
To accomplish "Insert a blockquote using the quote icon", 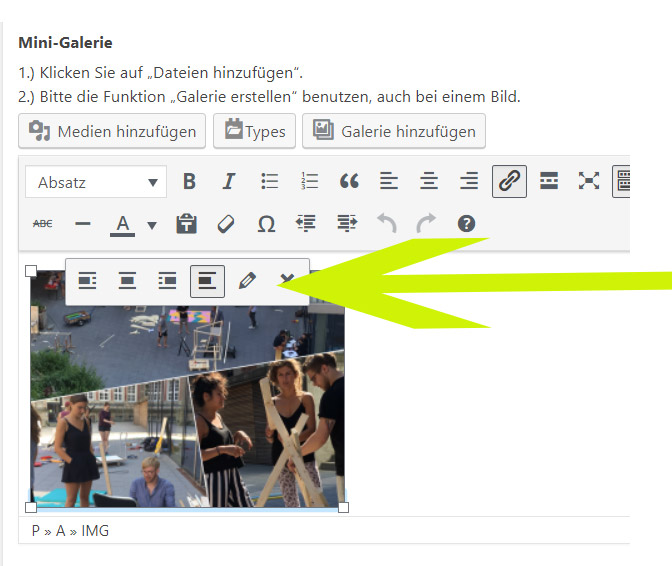I will (349, 181).
